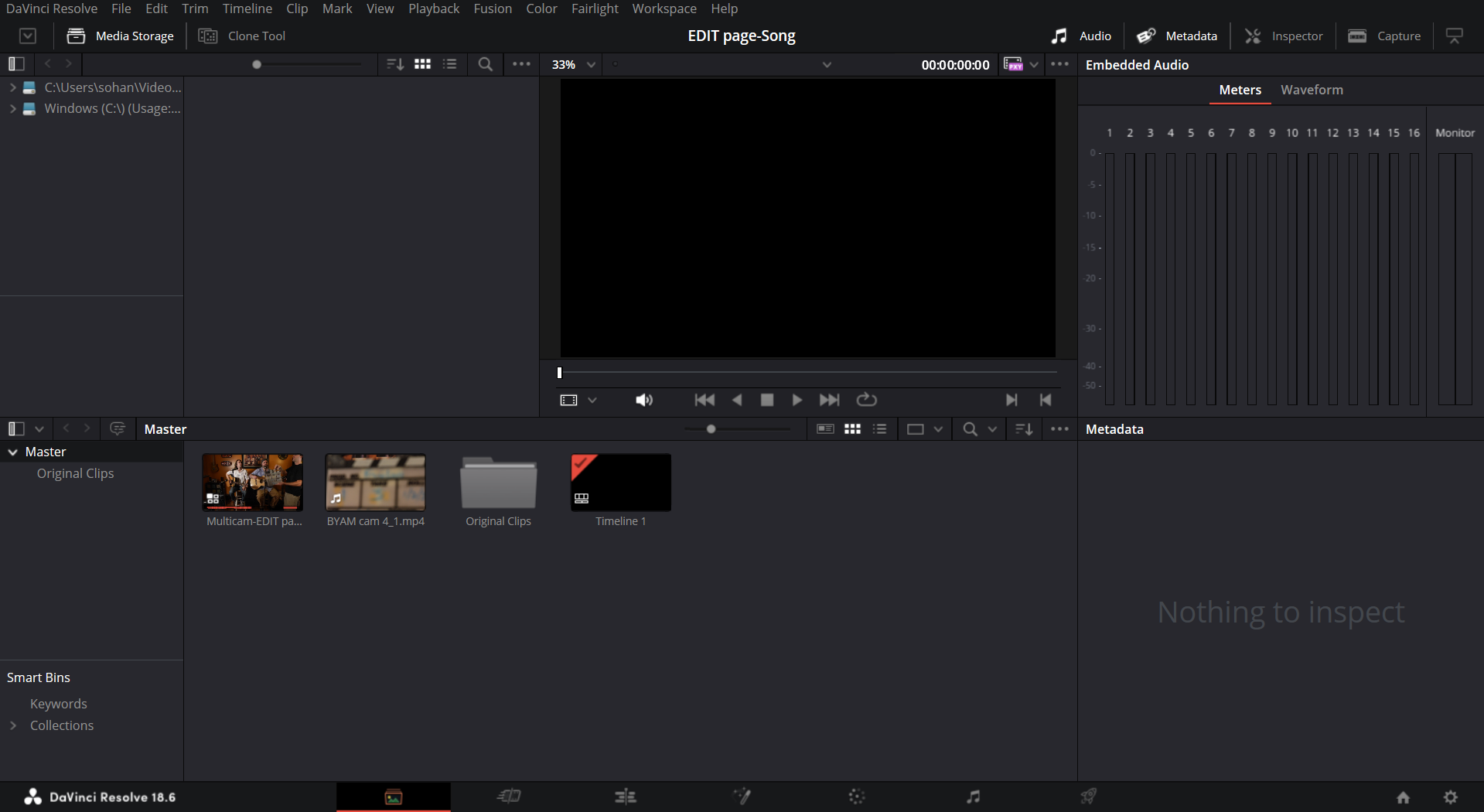Toggle the Clone Tool panel
This screenshot has width=1484, height=812.
click(x=241, y=36)
